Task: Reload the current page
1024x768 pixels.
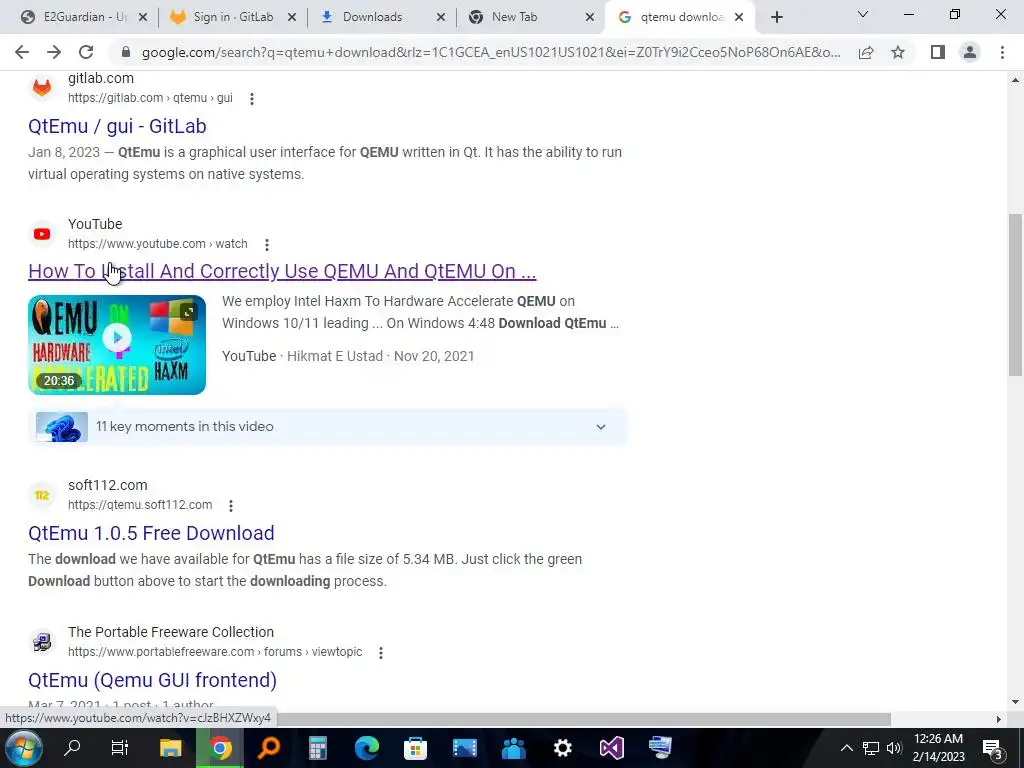Action: pyautogui.click(x=86, y=52)
